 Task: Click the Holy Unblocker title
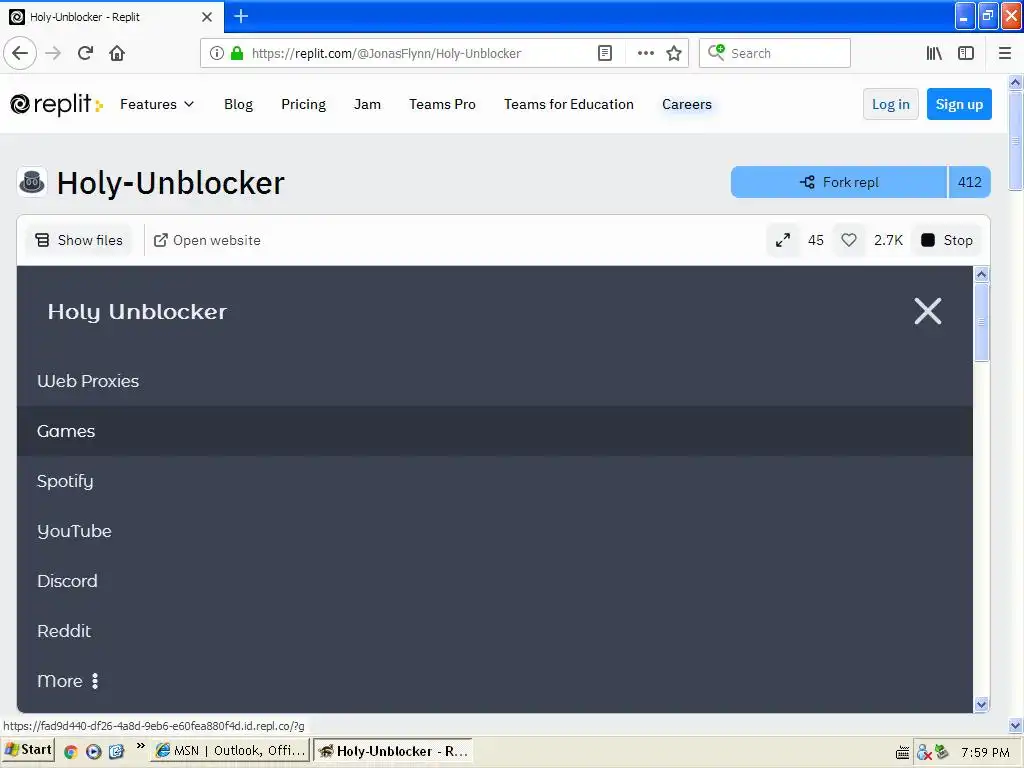137,312
